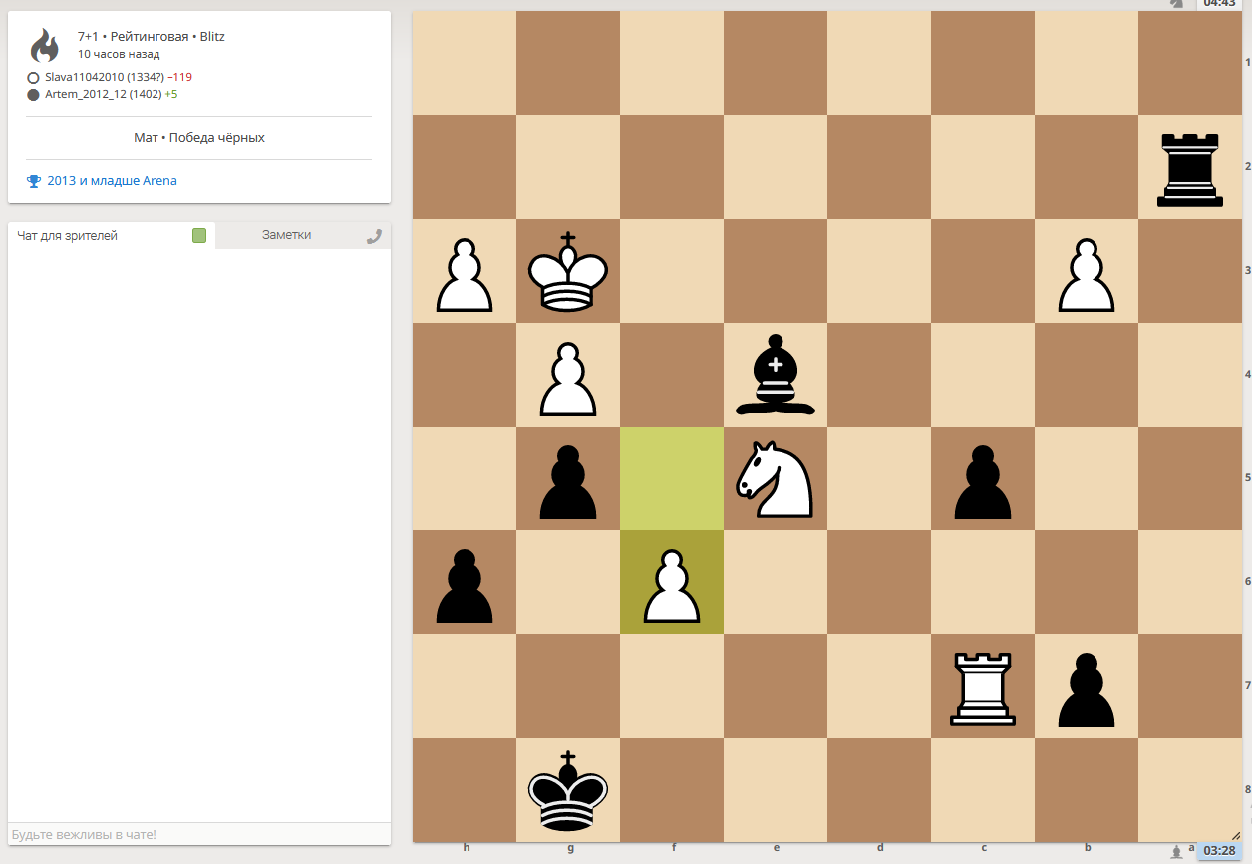The width and height of the screenshot is (1252, 864).
Task: Click the phone icon in chat header
Action: pos(374,236)
